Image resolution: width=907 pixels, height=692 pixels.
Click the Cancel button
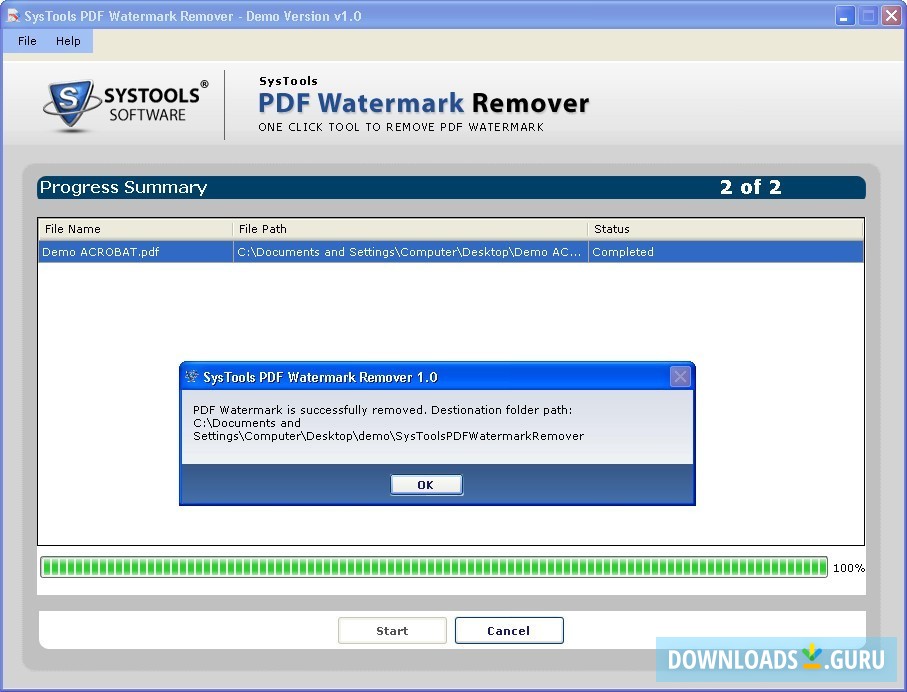click(509, 630)
